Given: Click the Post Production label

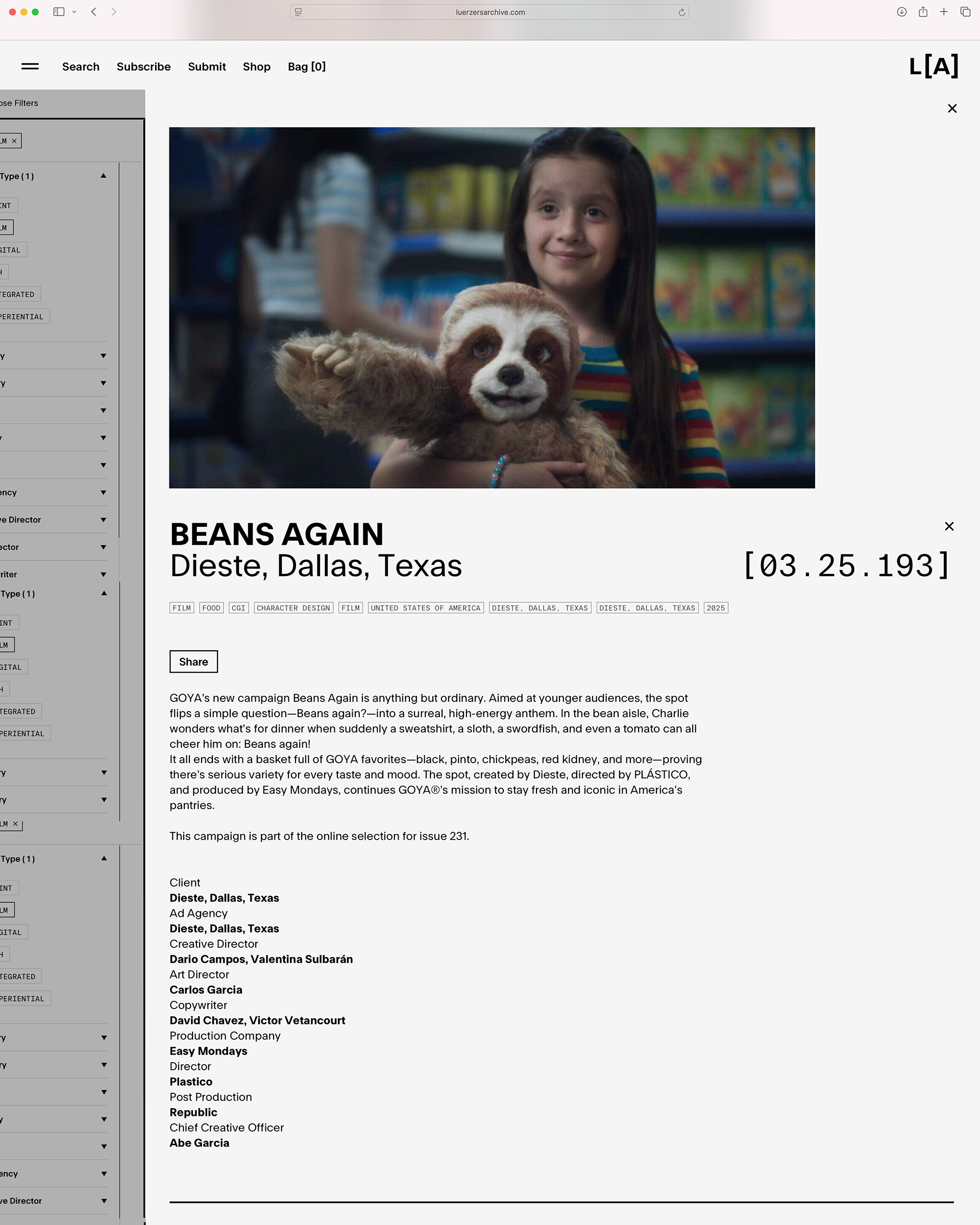Looking at the screenshot, I should [211, 1097].
